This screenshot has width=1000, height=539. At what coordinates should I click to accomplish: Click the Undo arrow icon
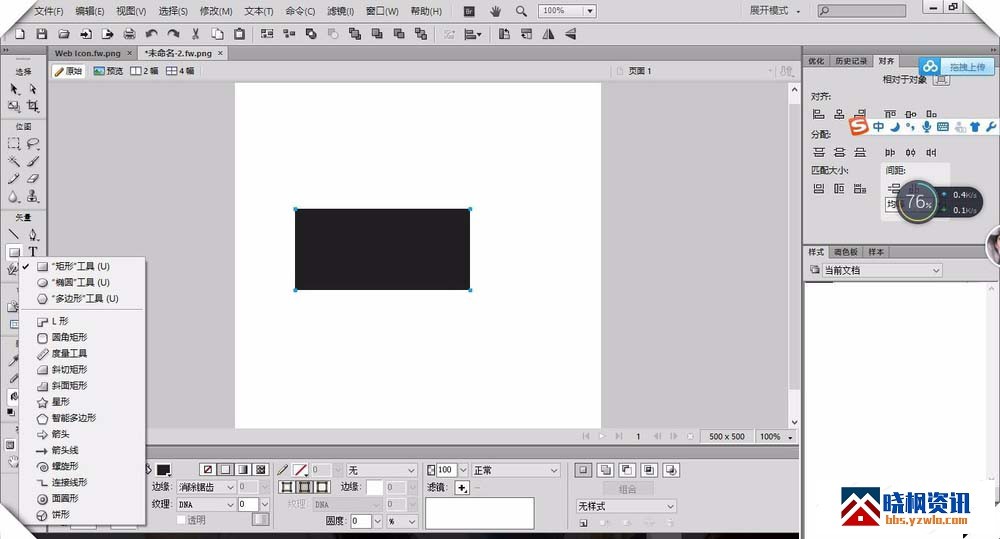point(151,34)
